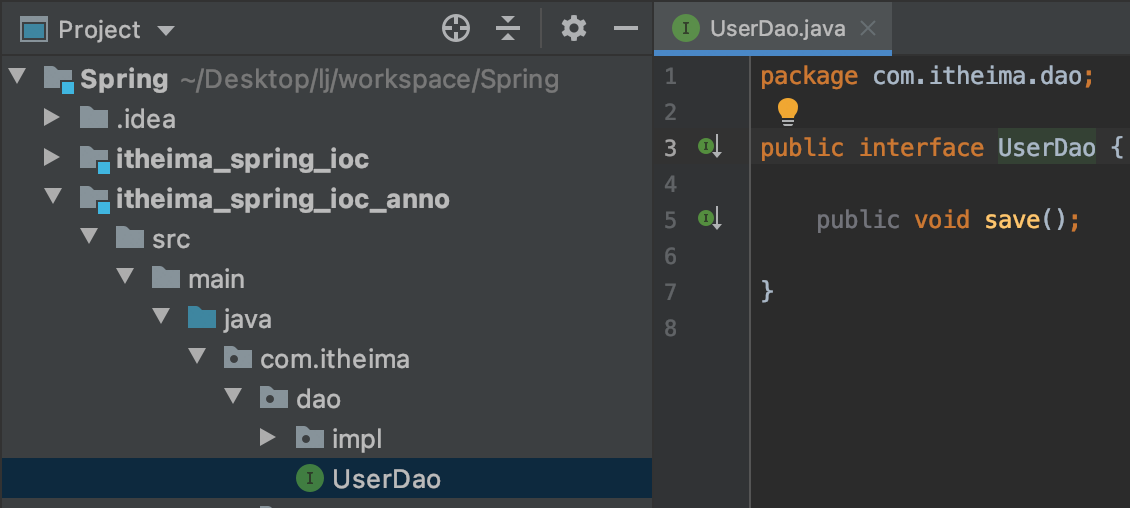This screenshot has height=508, width=1130.
Task: Close the UserDao.java tab
Action: (x=868, y=28)
